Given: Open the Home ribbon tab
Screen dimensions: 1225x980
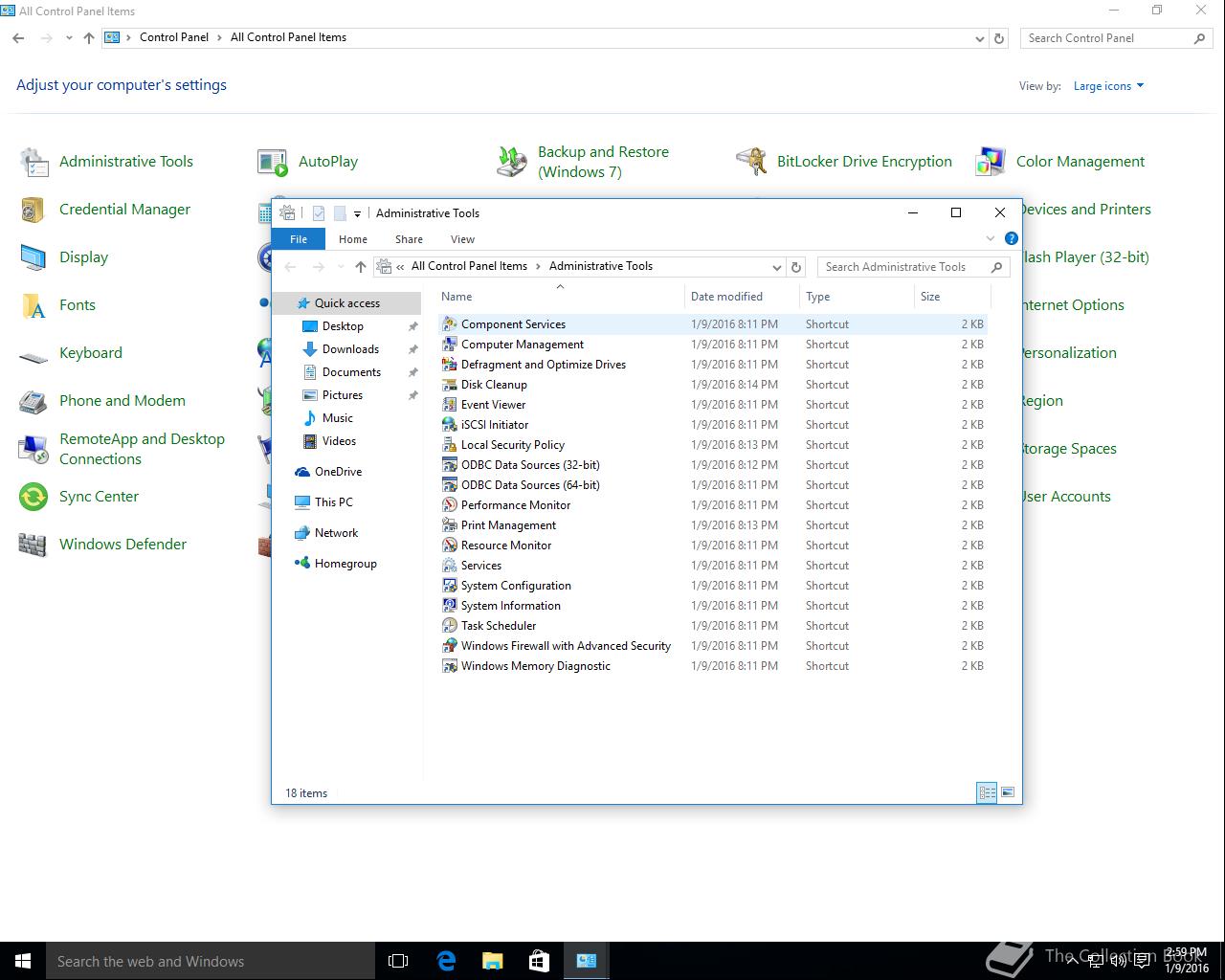Looking at the screenshot, I should click(353, 239).
